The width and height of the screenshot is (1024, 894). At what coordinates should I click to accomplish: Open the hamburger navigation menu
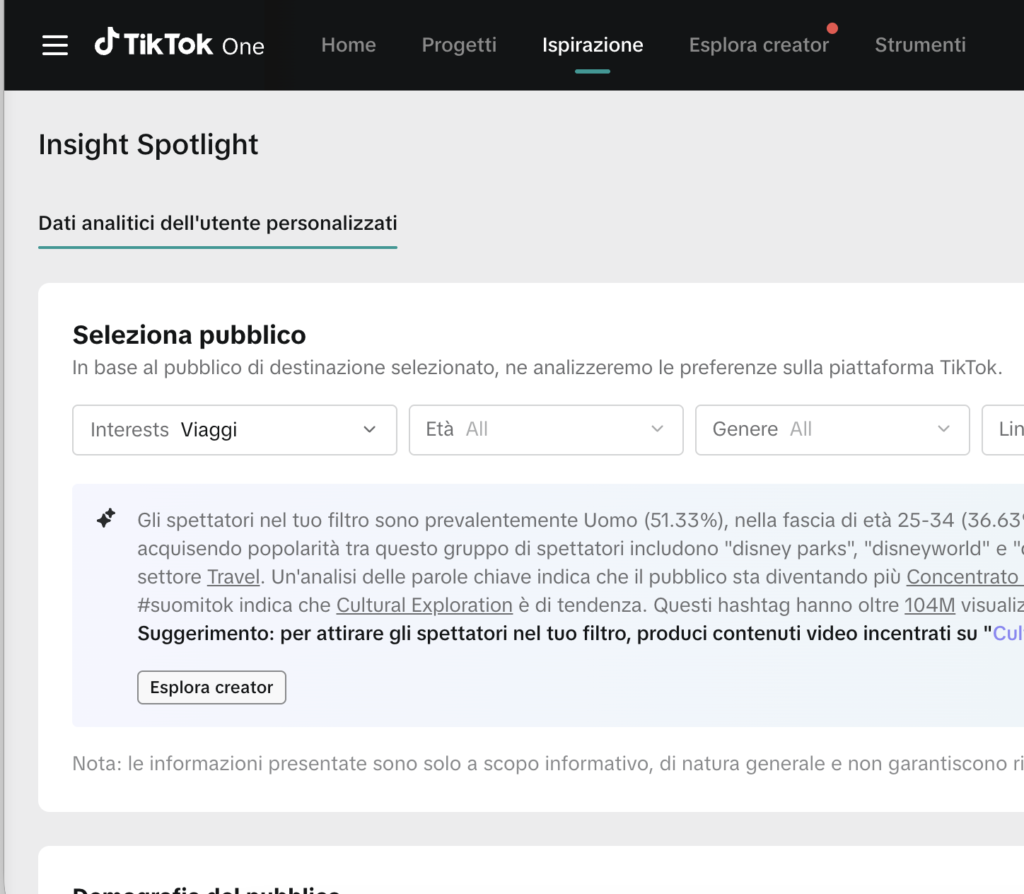click(54, 44)
